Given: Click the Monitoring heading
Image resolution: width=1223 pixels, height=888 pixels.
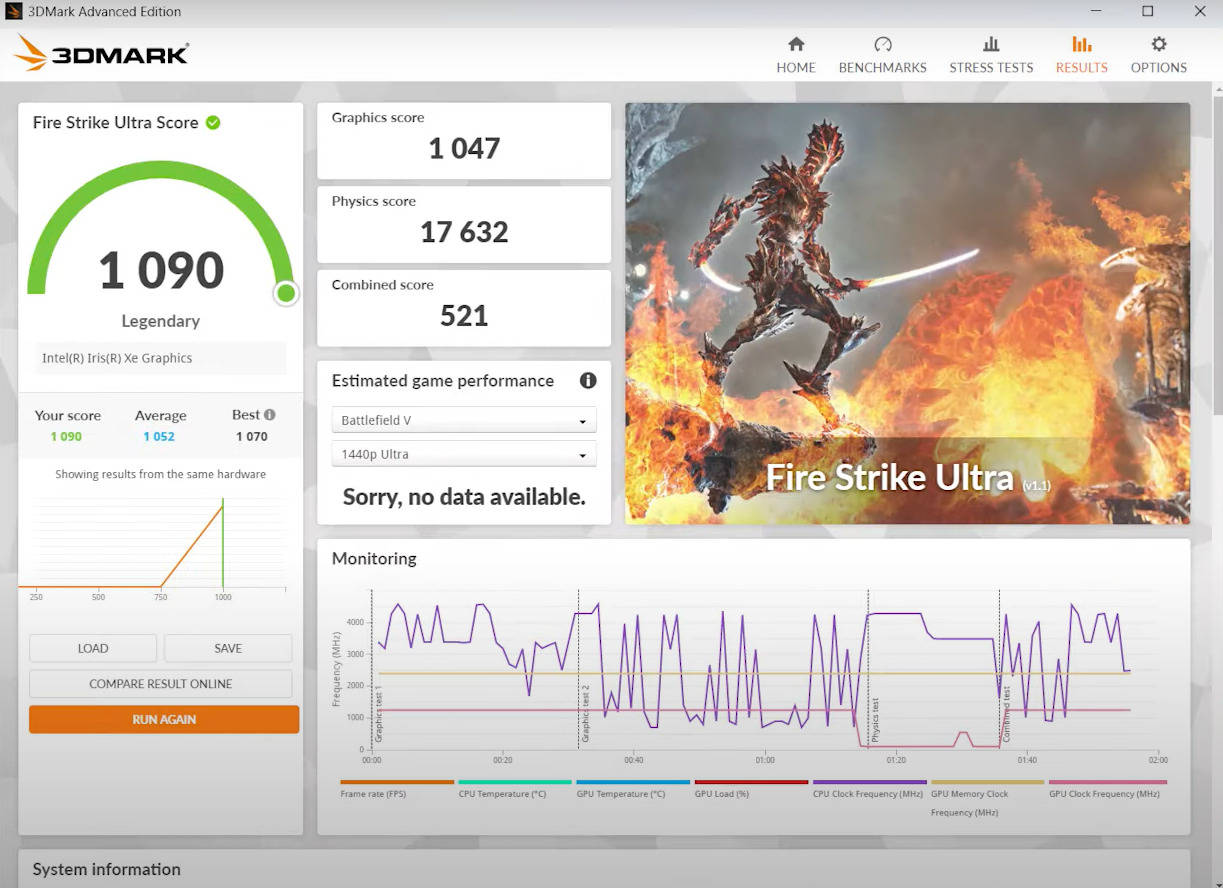Looking at the screenshot, I should coord(374,559).
